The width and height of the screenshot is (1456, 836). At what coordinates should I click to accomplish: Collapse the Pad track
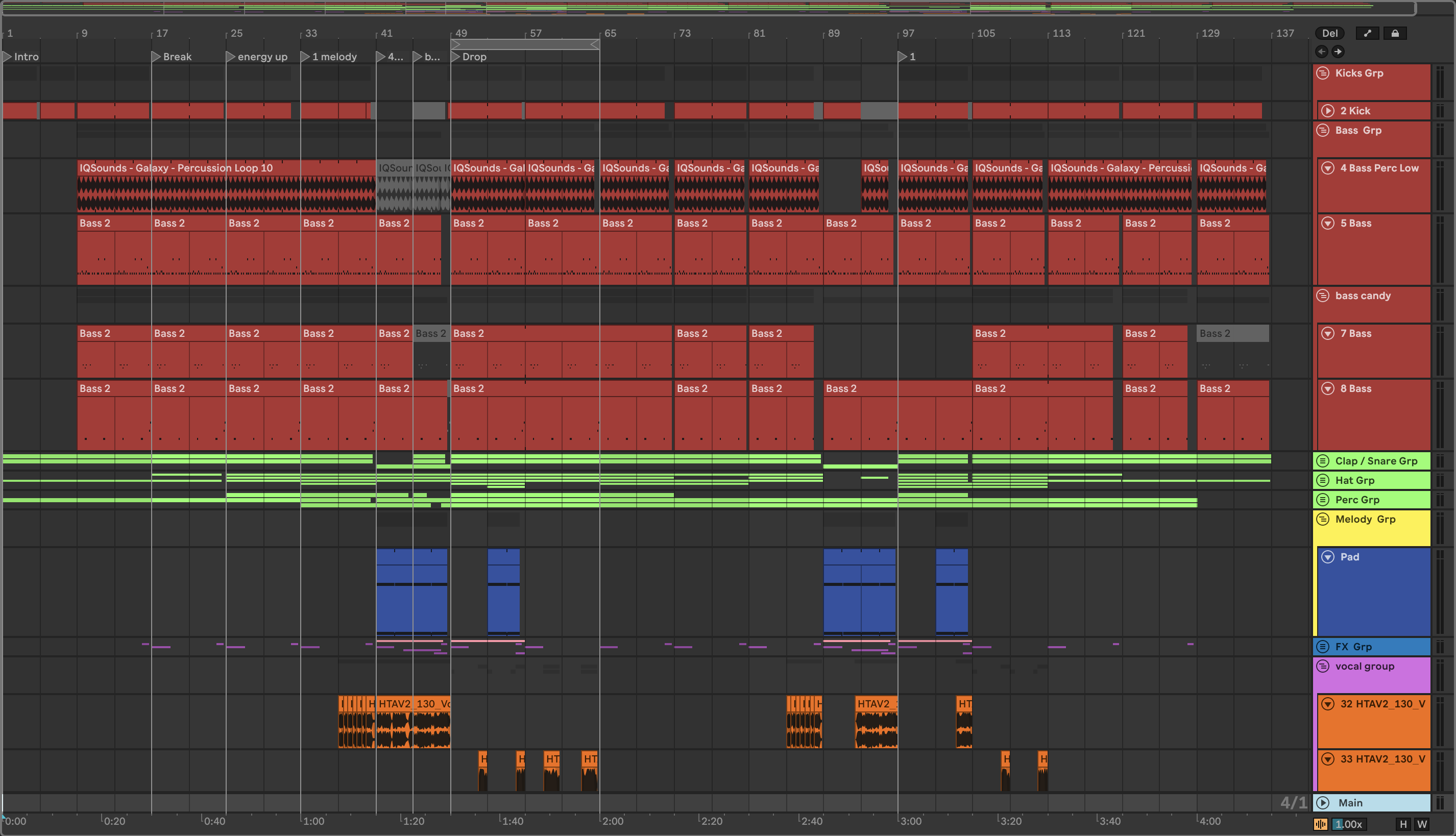[1327, 557]
